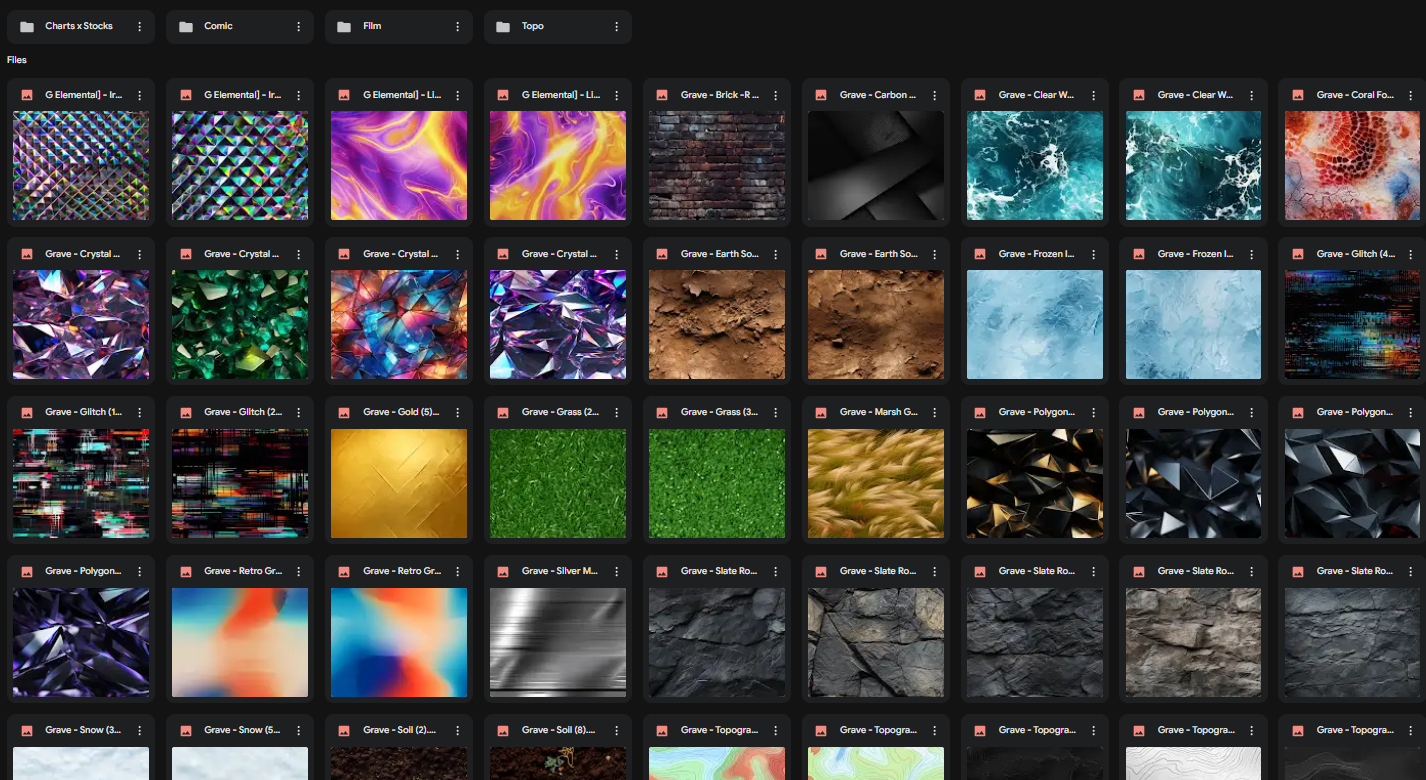Open more actions for Grave - Silver M file
1426x780 pixels.
pos(616,571)
